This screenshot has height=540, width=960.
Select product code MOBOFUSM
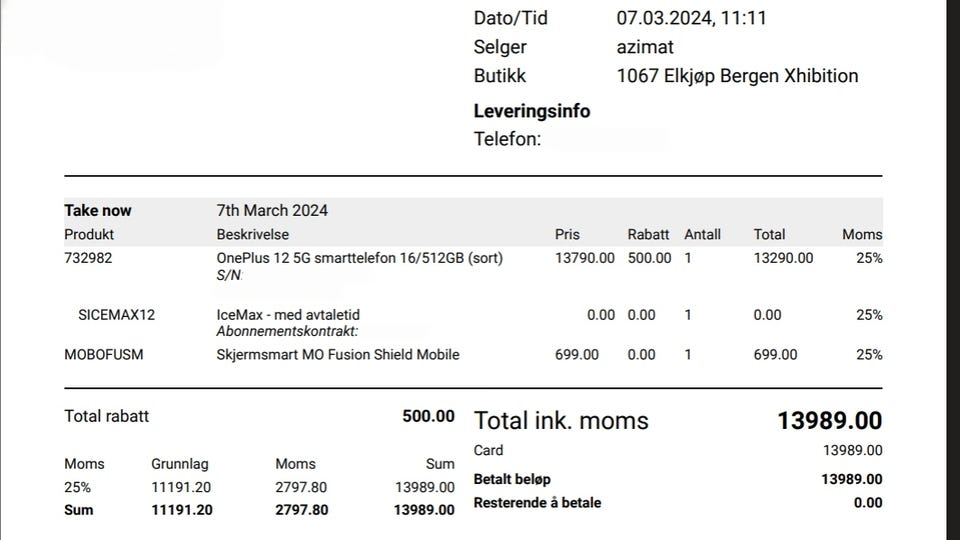pyautogui.click(x=103, y=354)
